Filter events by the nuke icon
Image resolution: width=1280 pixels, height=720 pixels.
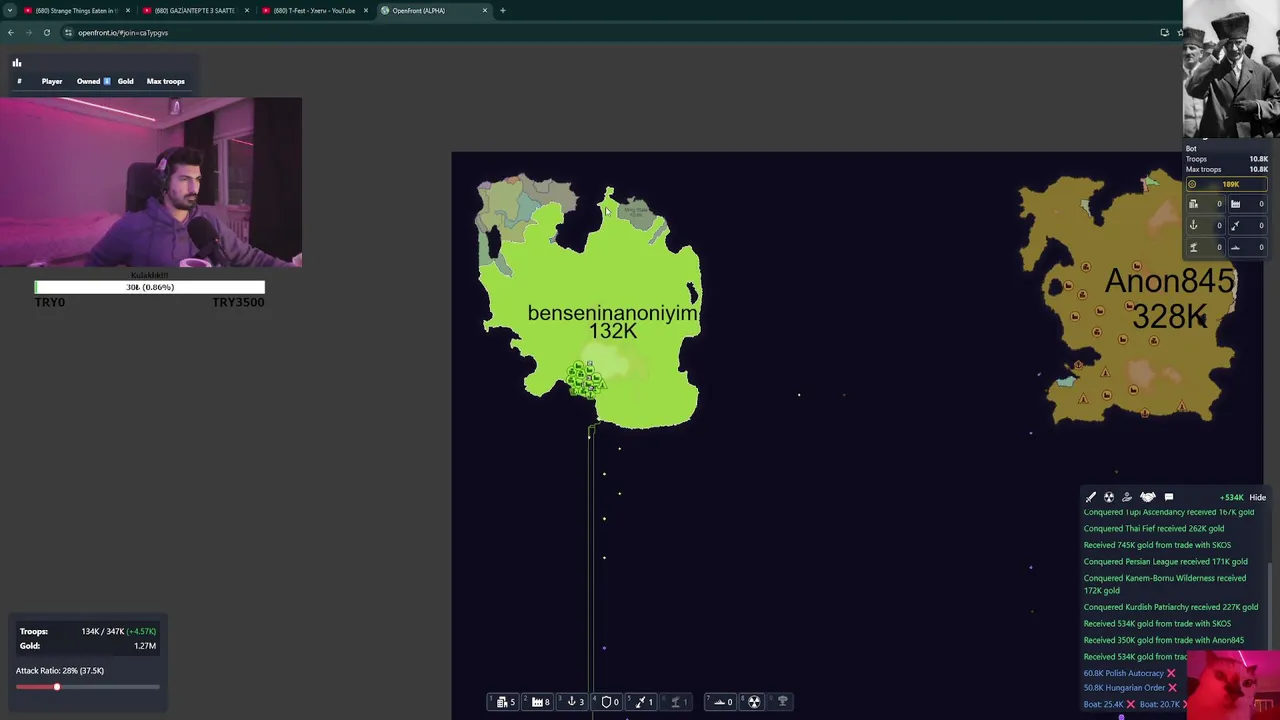1109,497
